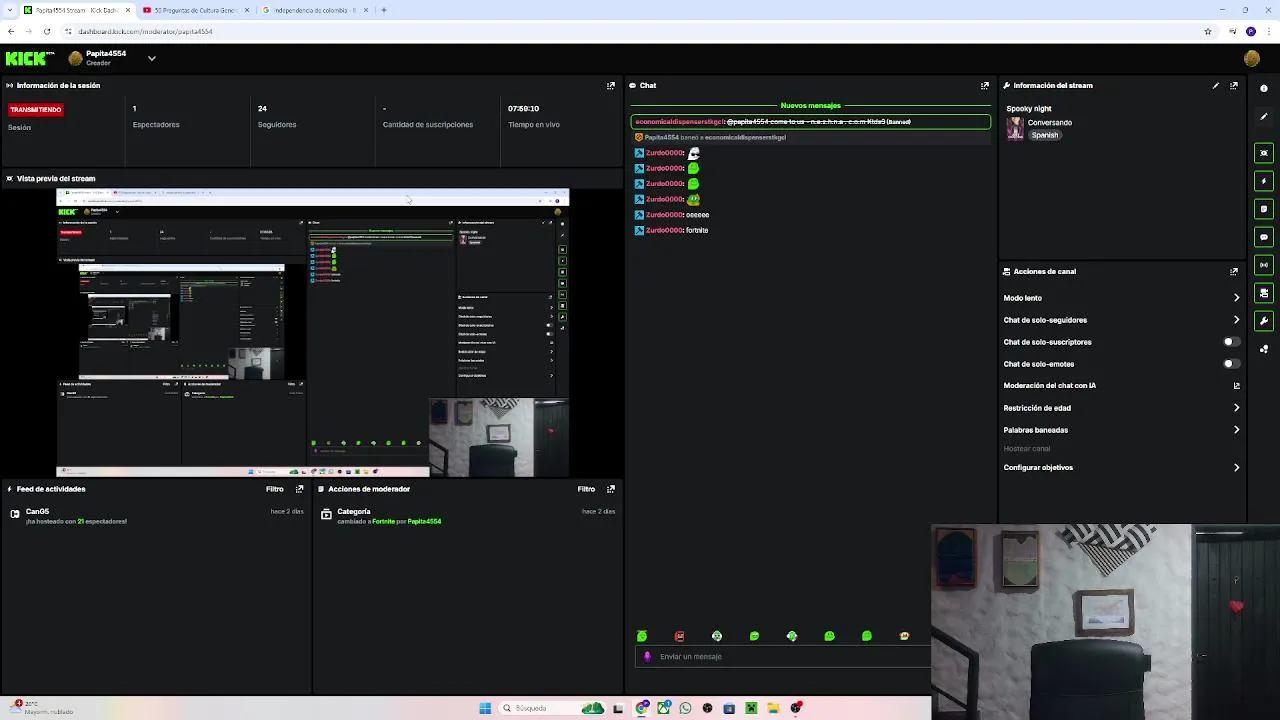Click the Enviar un mensaje field
Image resolution: width=1280 pixels, height=720 pixels.
tap(785, 657)
